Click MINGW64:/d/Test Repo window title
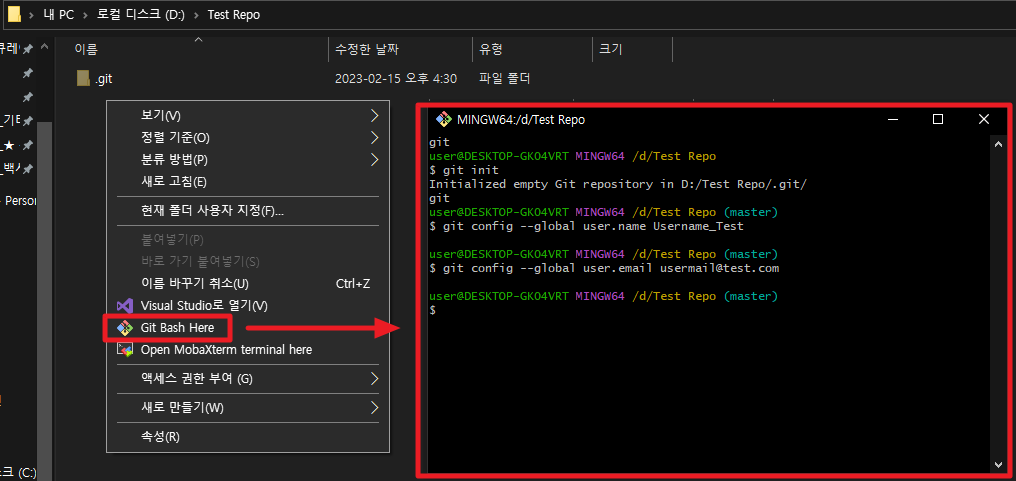Image resolution: width=1016 pixels, height=481 pixels. coord(521,119)
